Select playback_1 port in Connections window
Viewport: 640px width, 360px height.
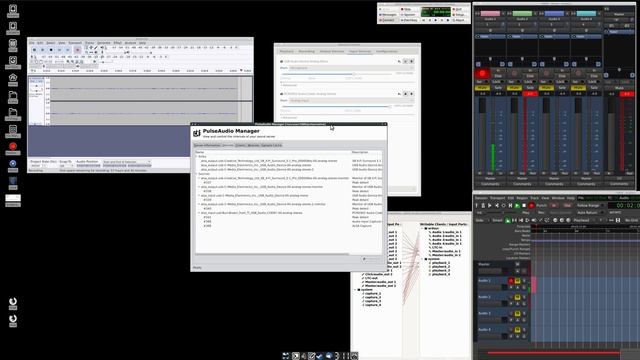[441, 263]
